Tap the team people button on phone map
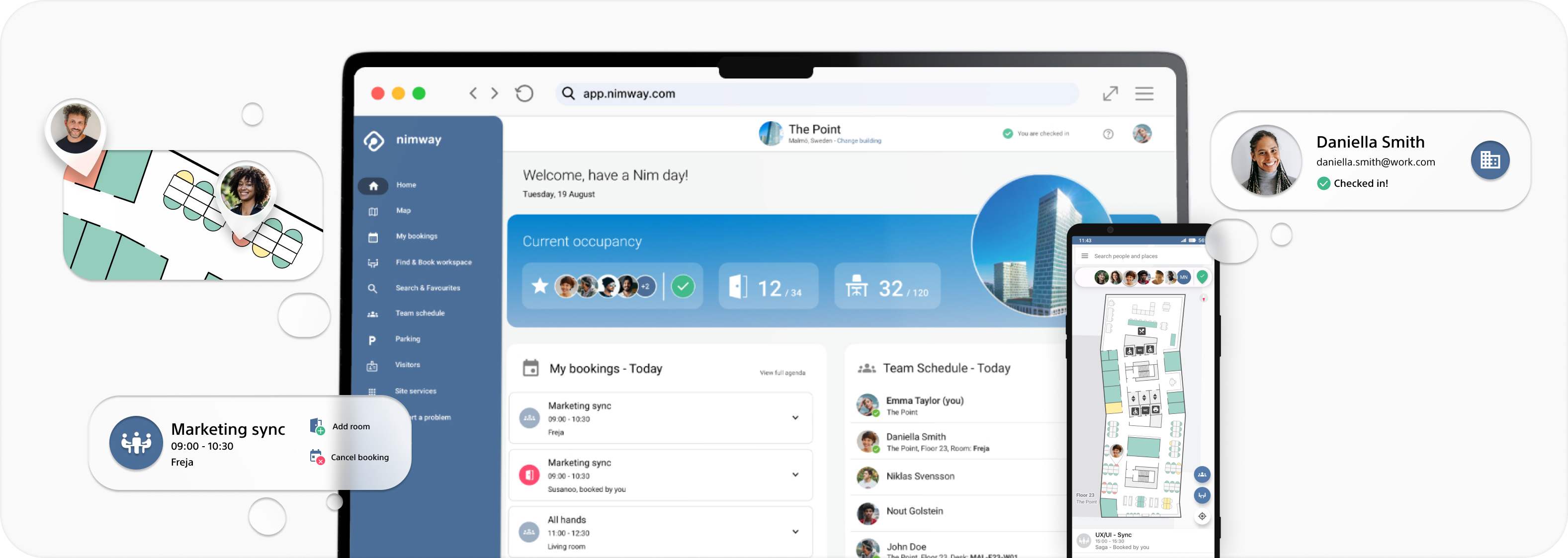Screen dimensions: 1568x558 [1202, 475]
